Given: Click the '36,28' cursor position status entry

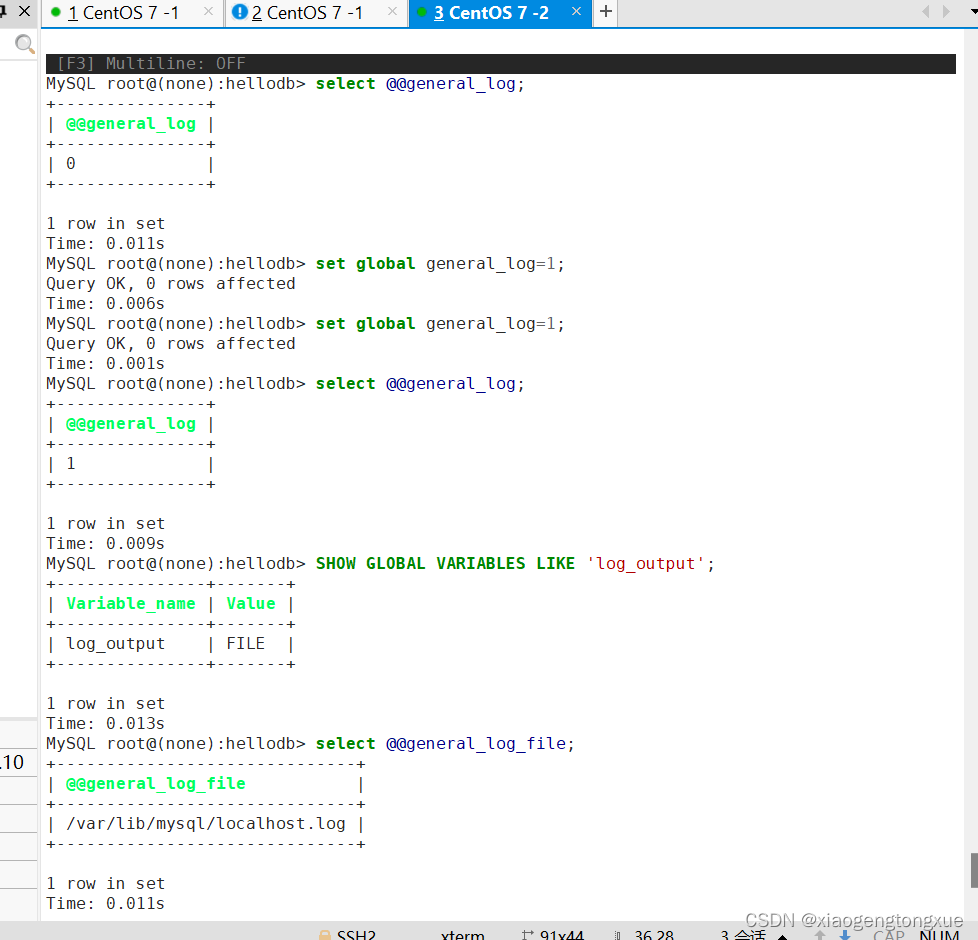Looking at the screenshot, I should [654, 935].
